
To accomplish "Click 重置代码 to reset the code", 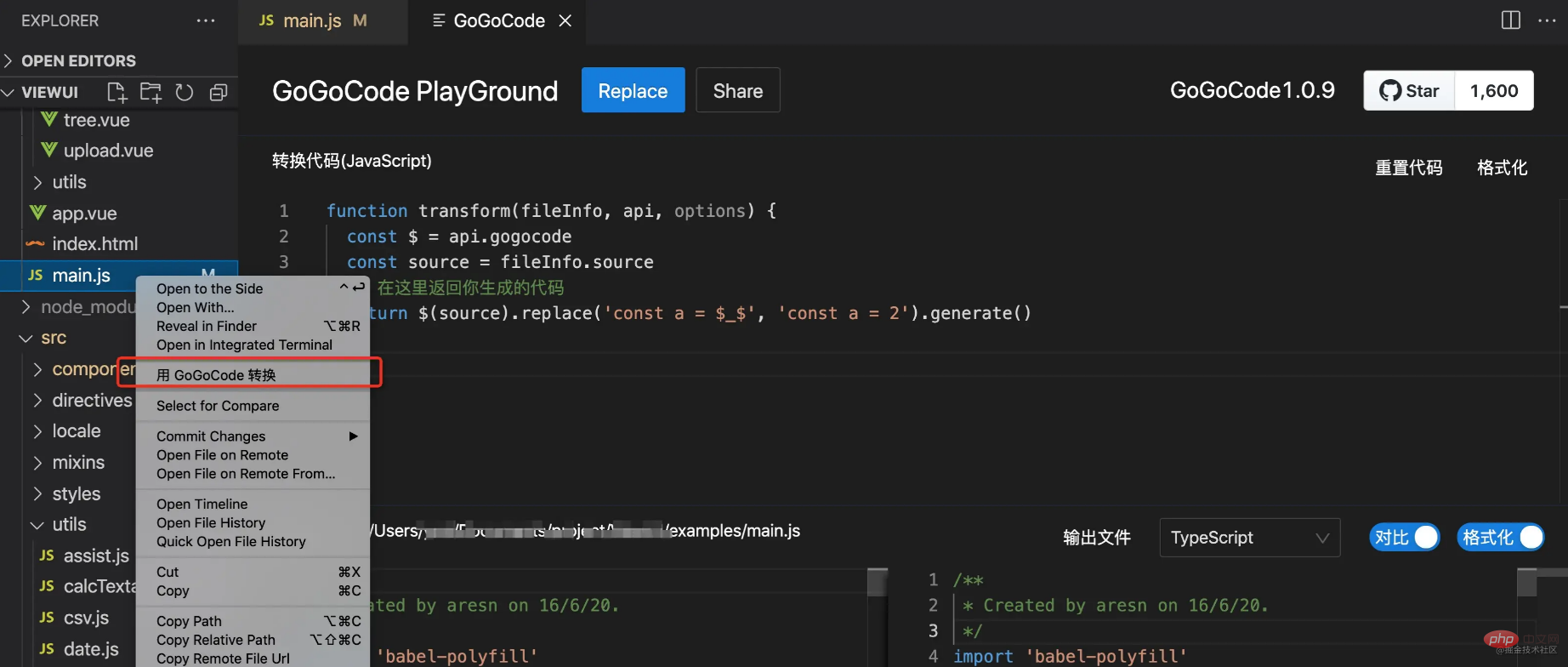I will pos(1408,168).
